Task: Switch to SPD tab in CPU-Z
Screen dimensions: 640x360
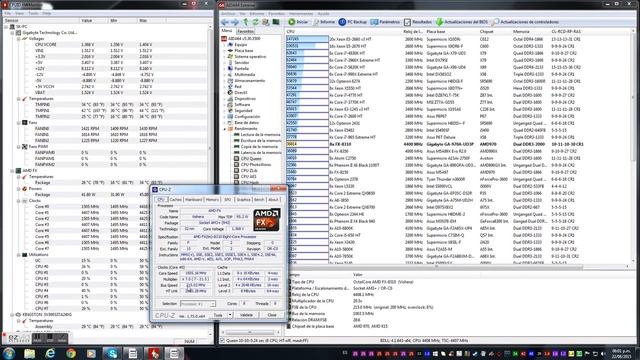Action: (x=227, y=200)
